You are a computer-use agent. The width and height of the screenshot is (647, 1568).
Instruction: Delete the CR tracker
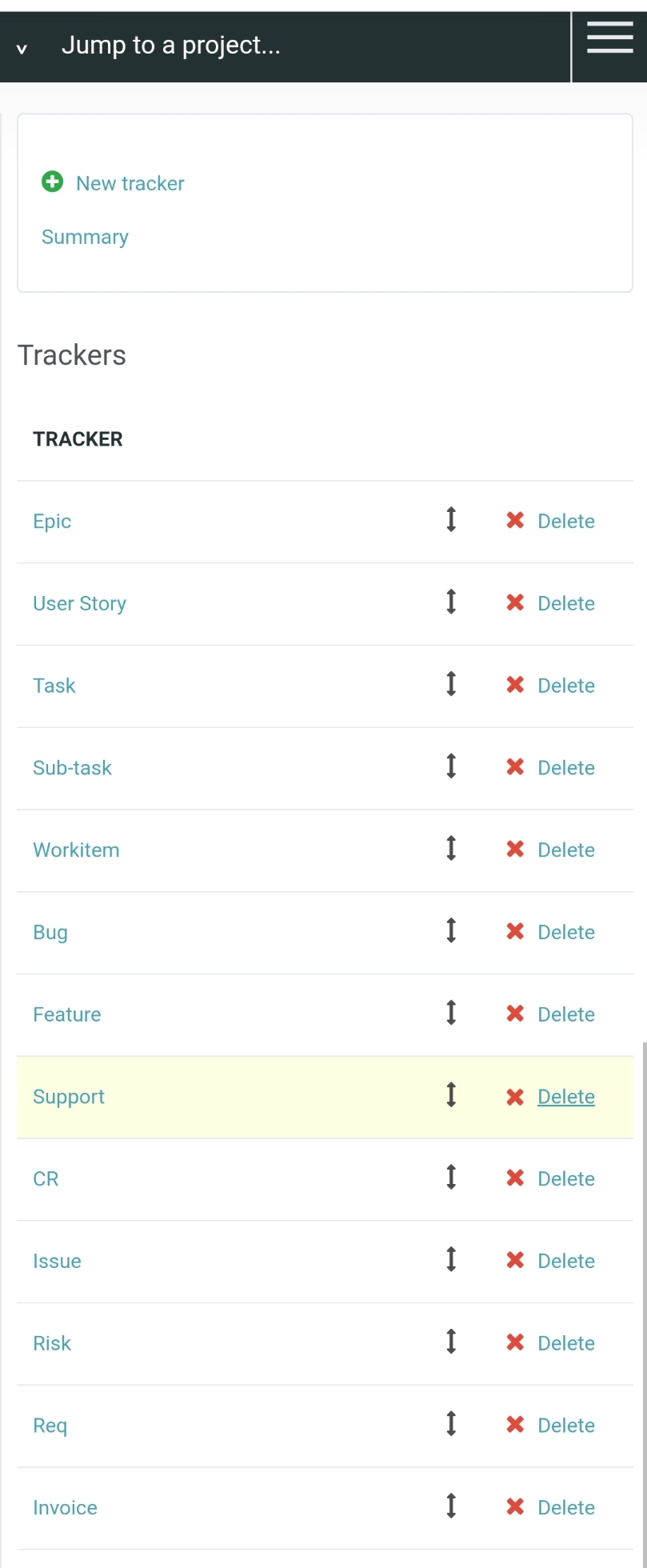[566, 1179]
